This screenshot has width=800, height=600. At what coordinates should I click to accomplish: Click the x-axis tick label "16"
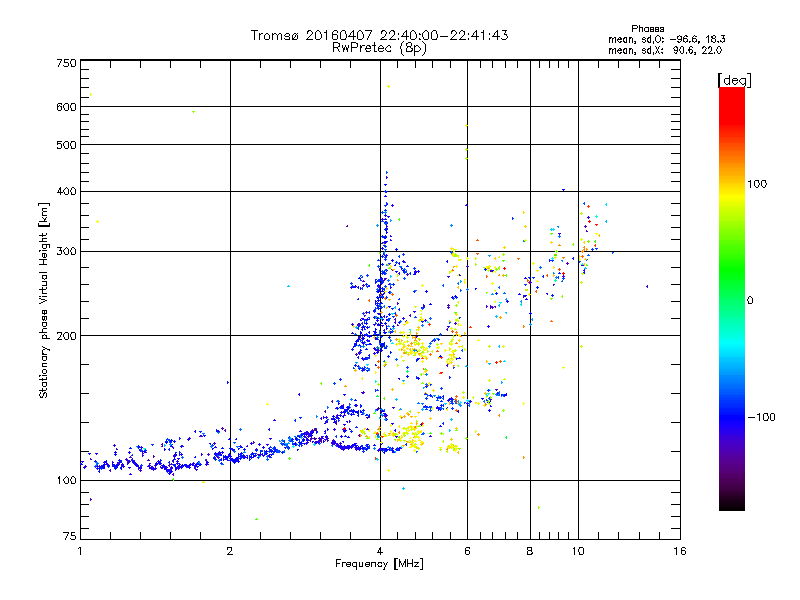[x=680, y=552]
